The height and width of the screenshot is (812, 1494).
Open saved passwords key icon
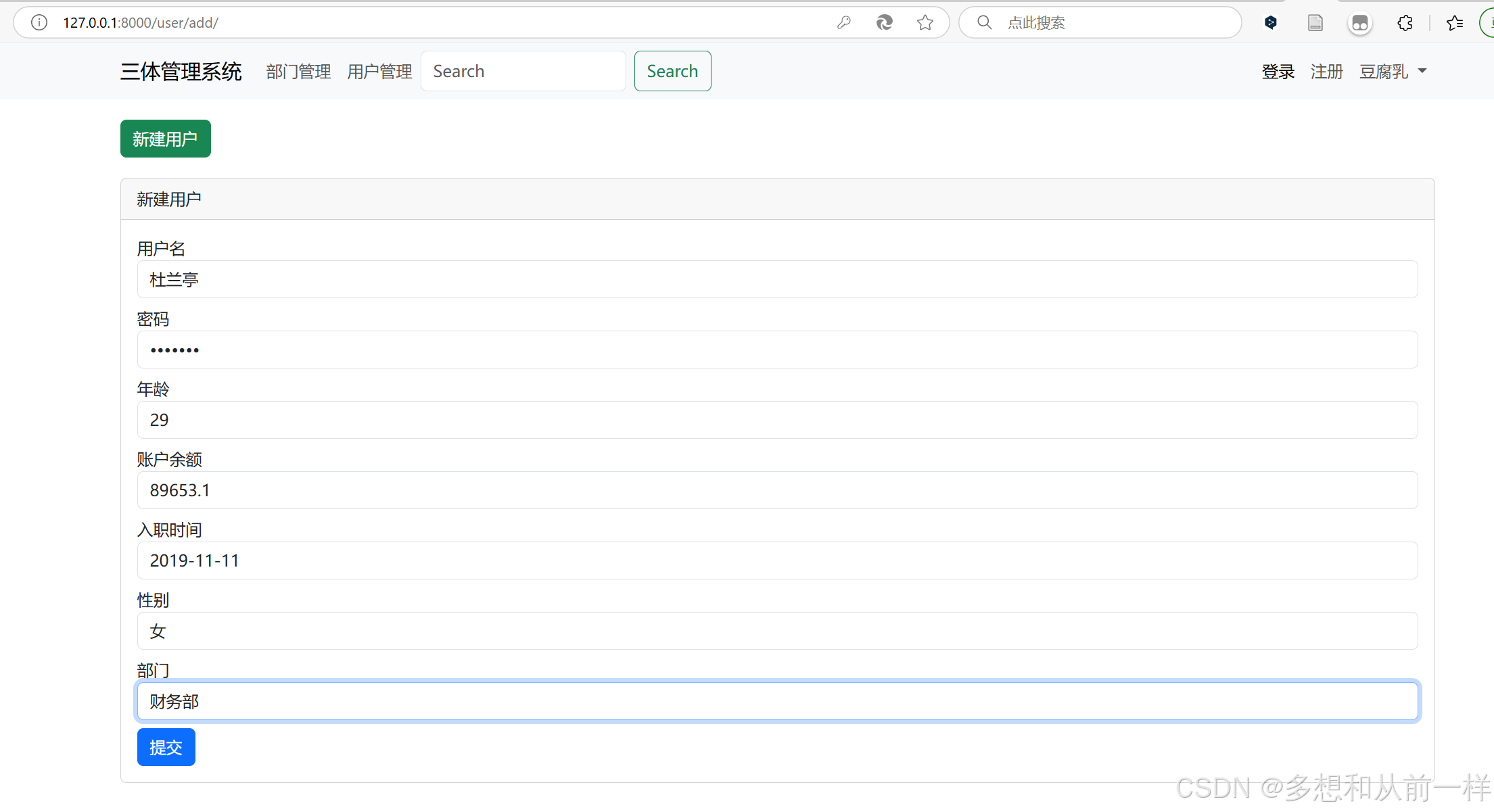[843, 22]
